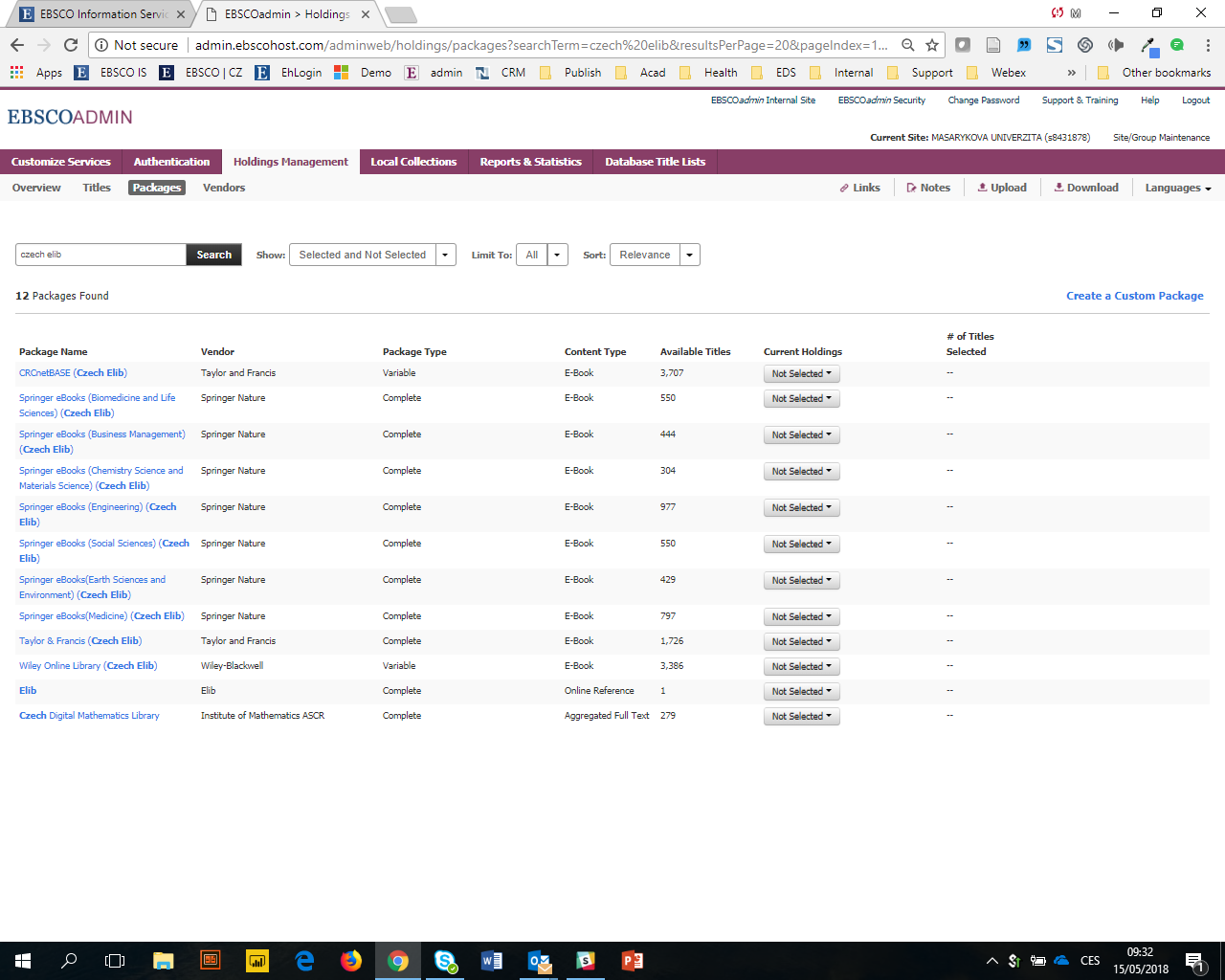Open the Chrome menu with three dots
Viewport: 1225px width, 980px height.
pyautogui.click(x=1208, y=45)
